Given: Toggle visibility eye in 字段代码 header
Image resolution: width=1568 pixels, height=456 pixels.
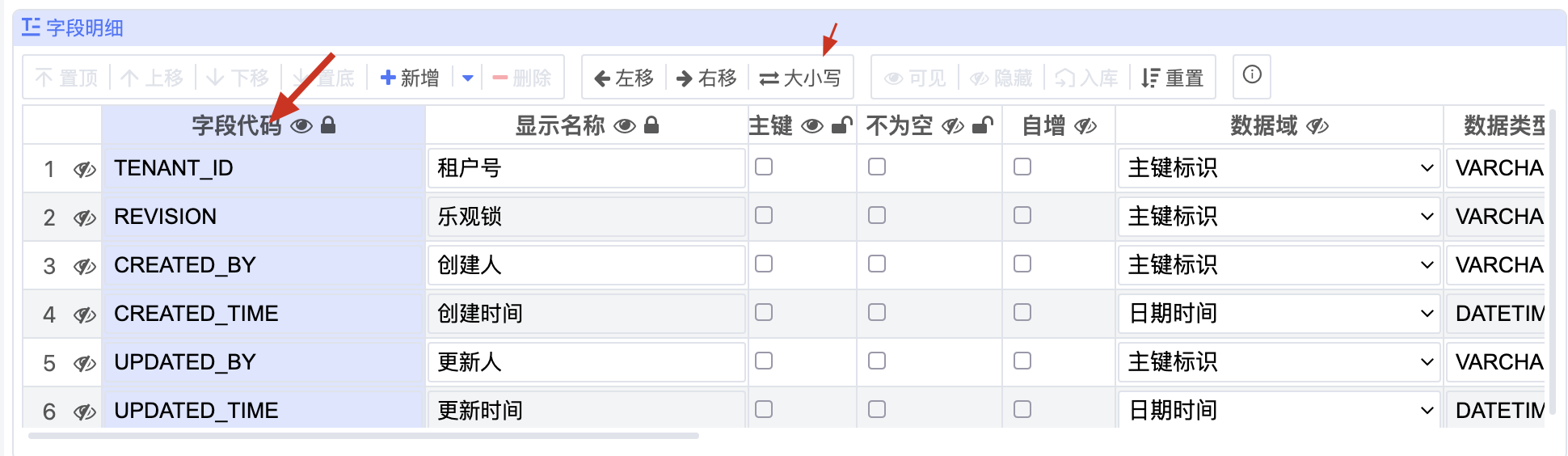Looking at the screenshot, I should [x=301, y=125].
